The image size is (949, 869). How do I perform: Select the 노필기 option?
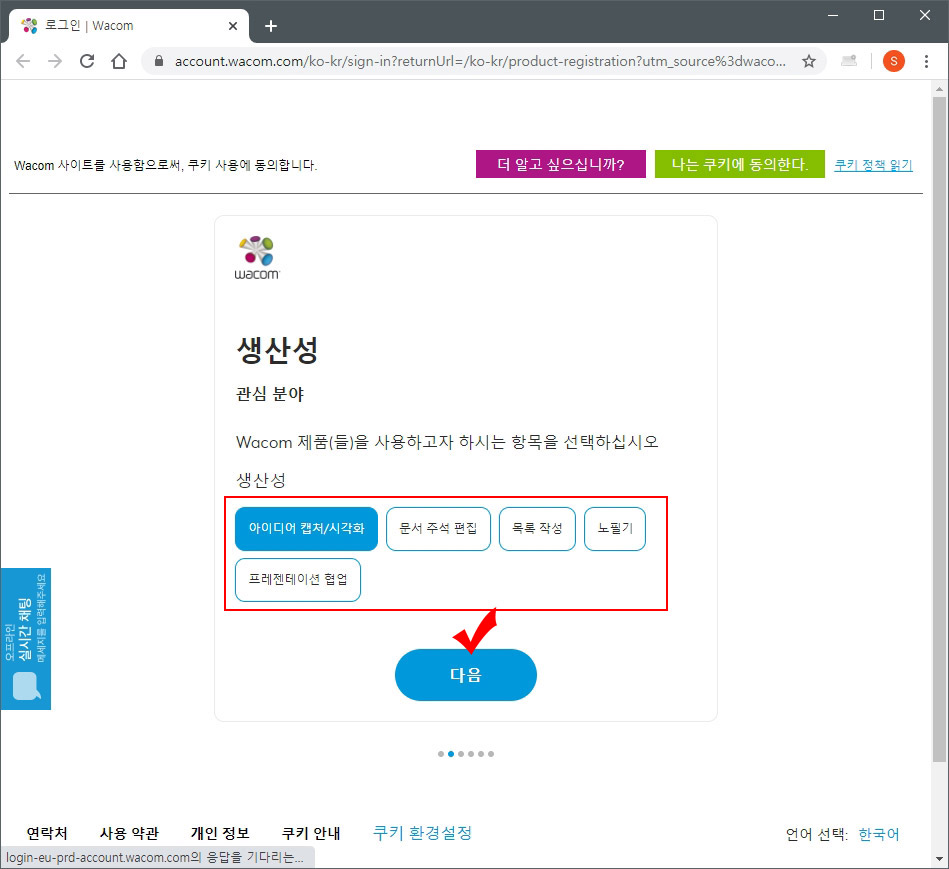614,529
